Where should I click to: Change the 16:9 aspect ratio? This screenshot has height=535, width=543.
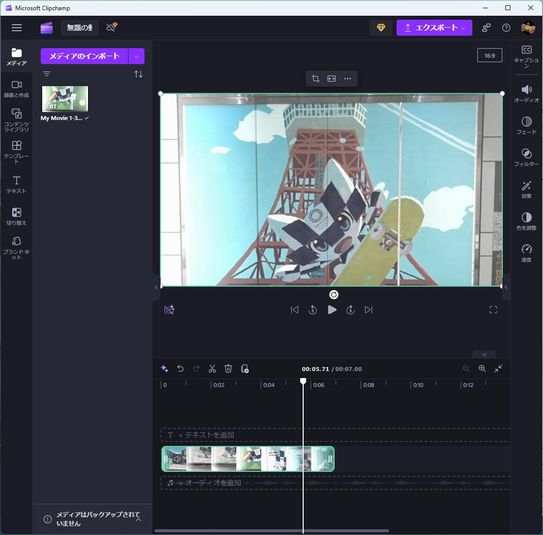490,55
